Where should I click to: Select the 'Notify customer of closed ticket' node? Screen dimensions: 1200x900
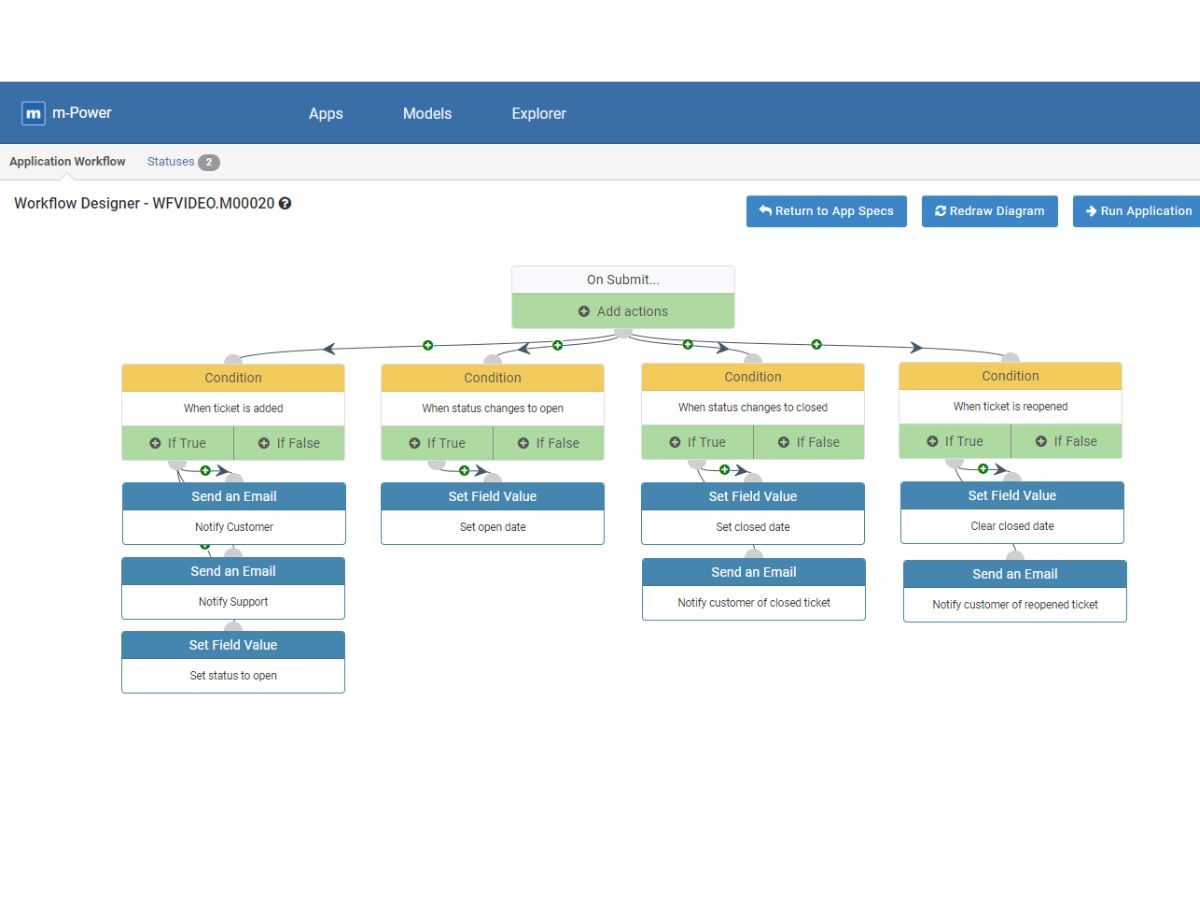point(754,589)
